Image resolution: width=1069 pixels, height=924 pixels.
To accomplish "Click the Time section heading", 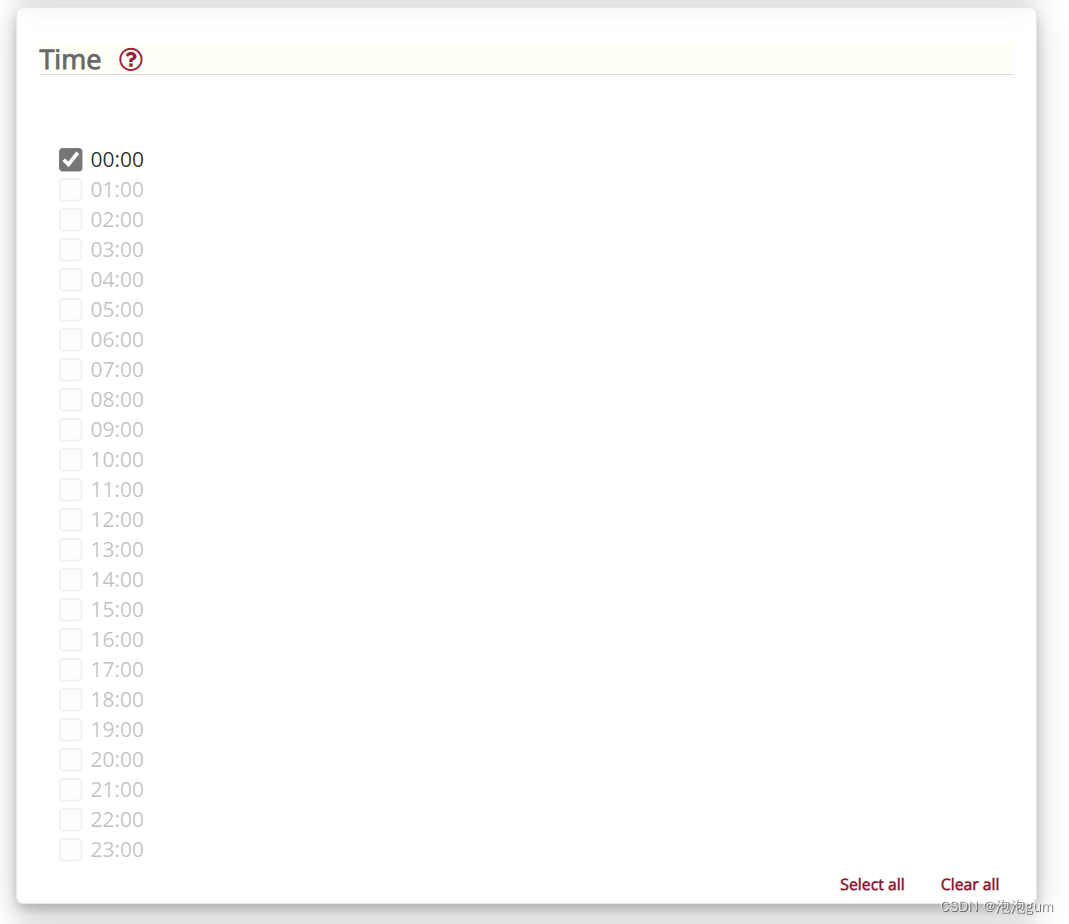I will click(70, 60).
